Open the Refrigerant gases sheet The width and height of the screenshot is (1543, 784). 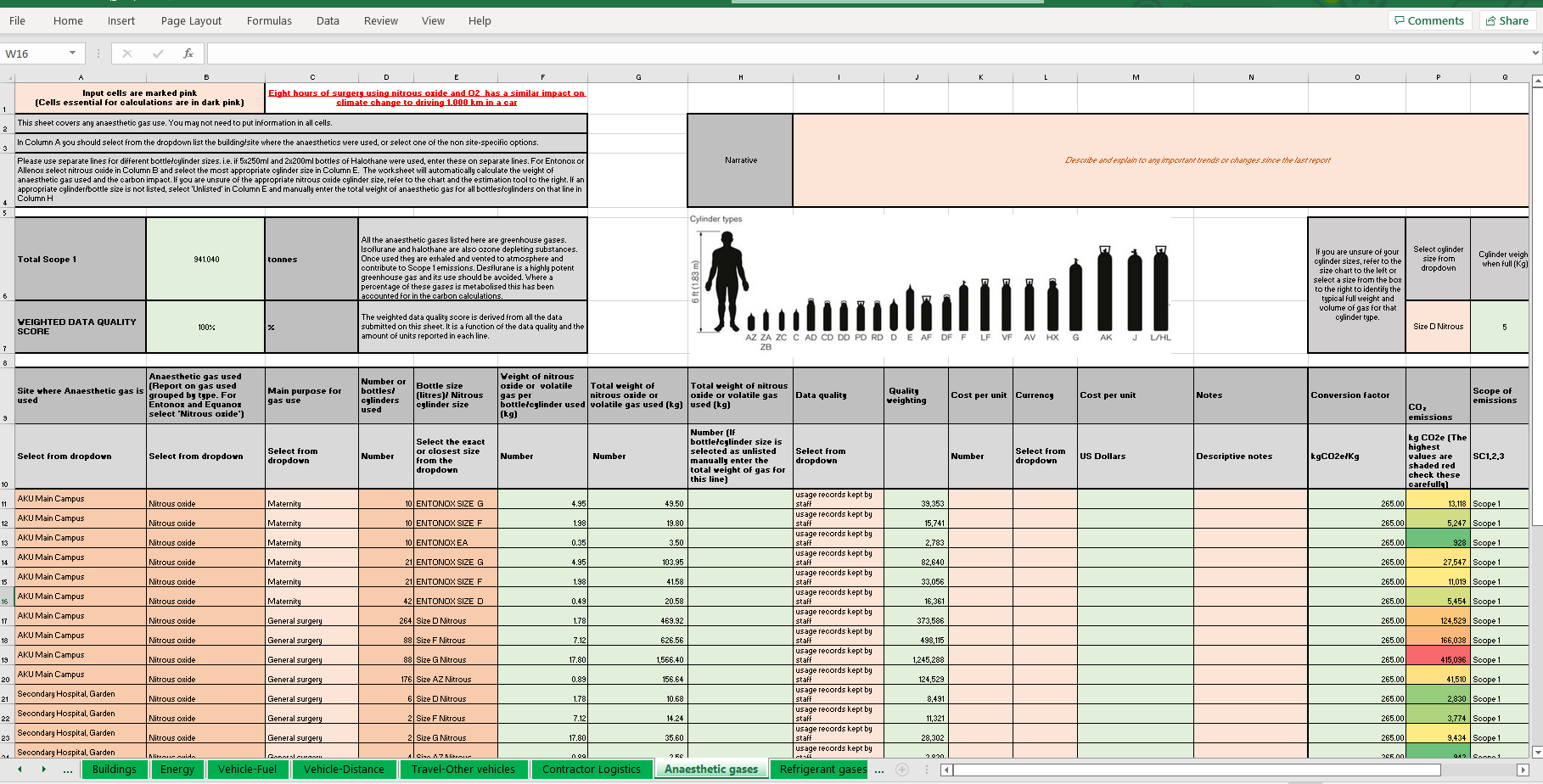point(822,770)
